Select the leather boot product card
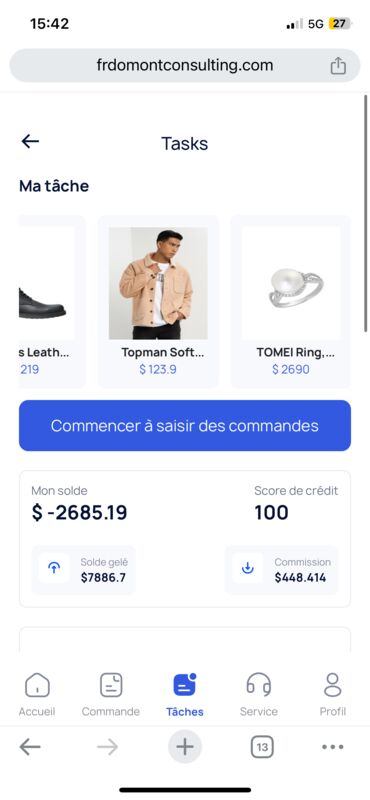This screenshot has height=800, width=370. point(52,302)
